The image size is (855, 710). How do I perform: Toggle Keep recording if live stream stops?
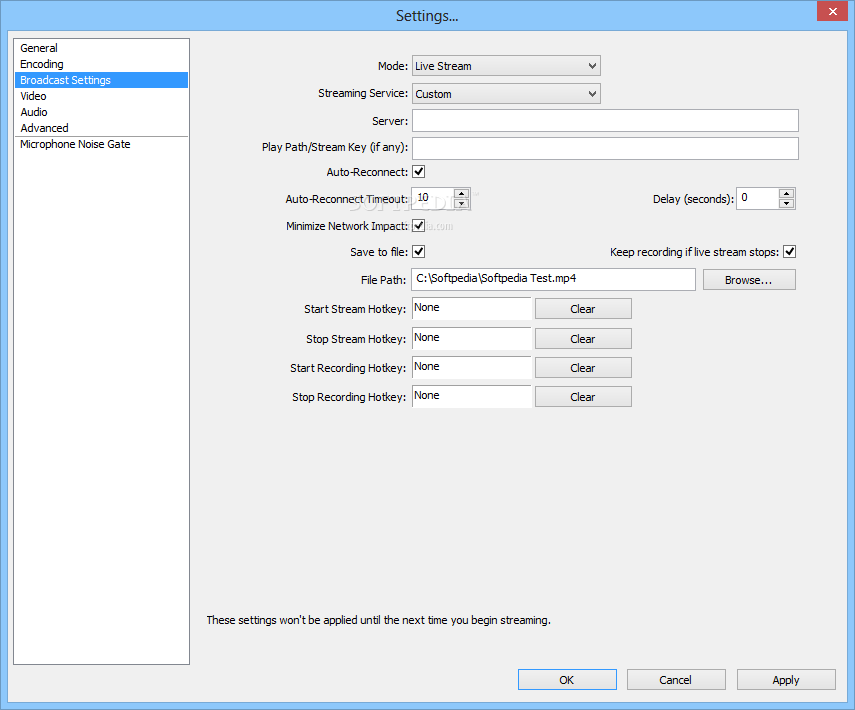pyautogui.click(x=790, y=251)
